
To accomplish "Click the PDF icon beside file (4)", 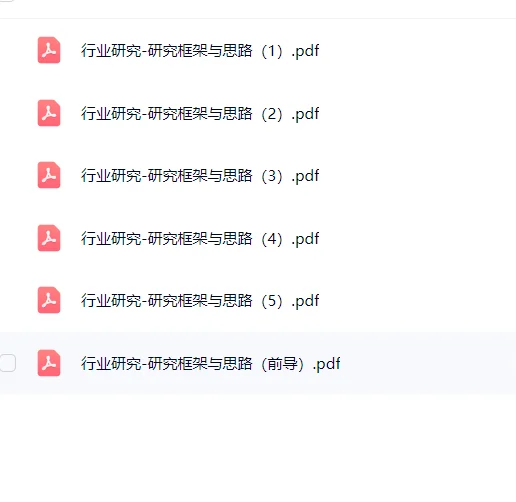I will (49, 238).
